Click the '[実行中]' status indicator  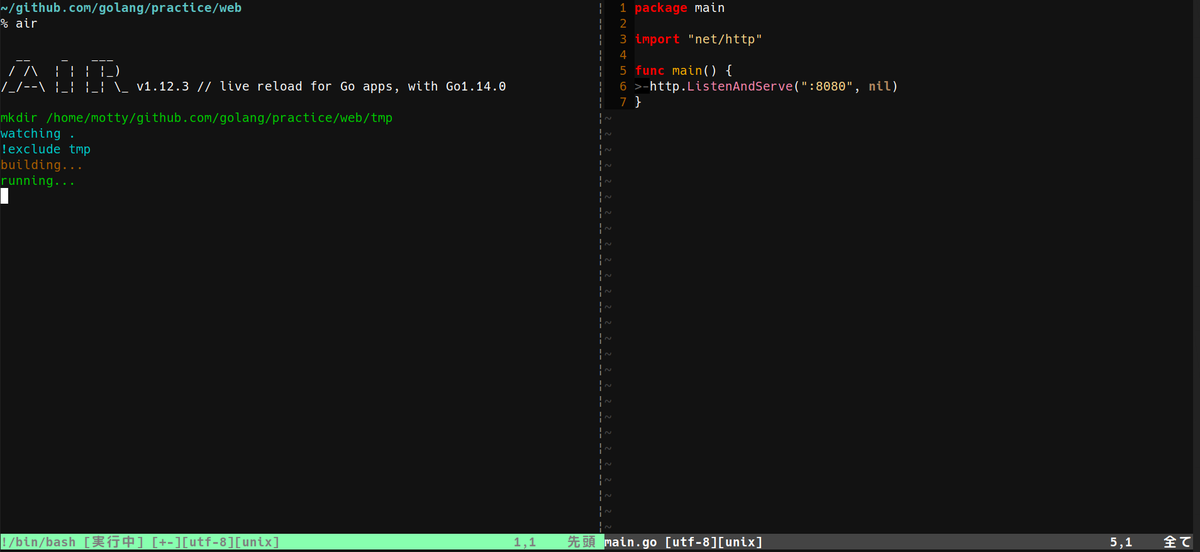click(114, 542)
